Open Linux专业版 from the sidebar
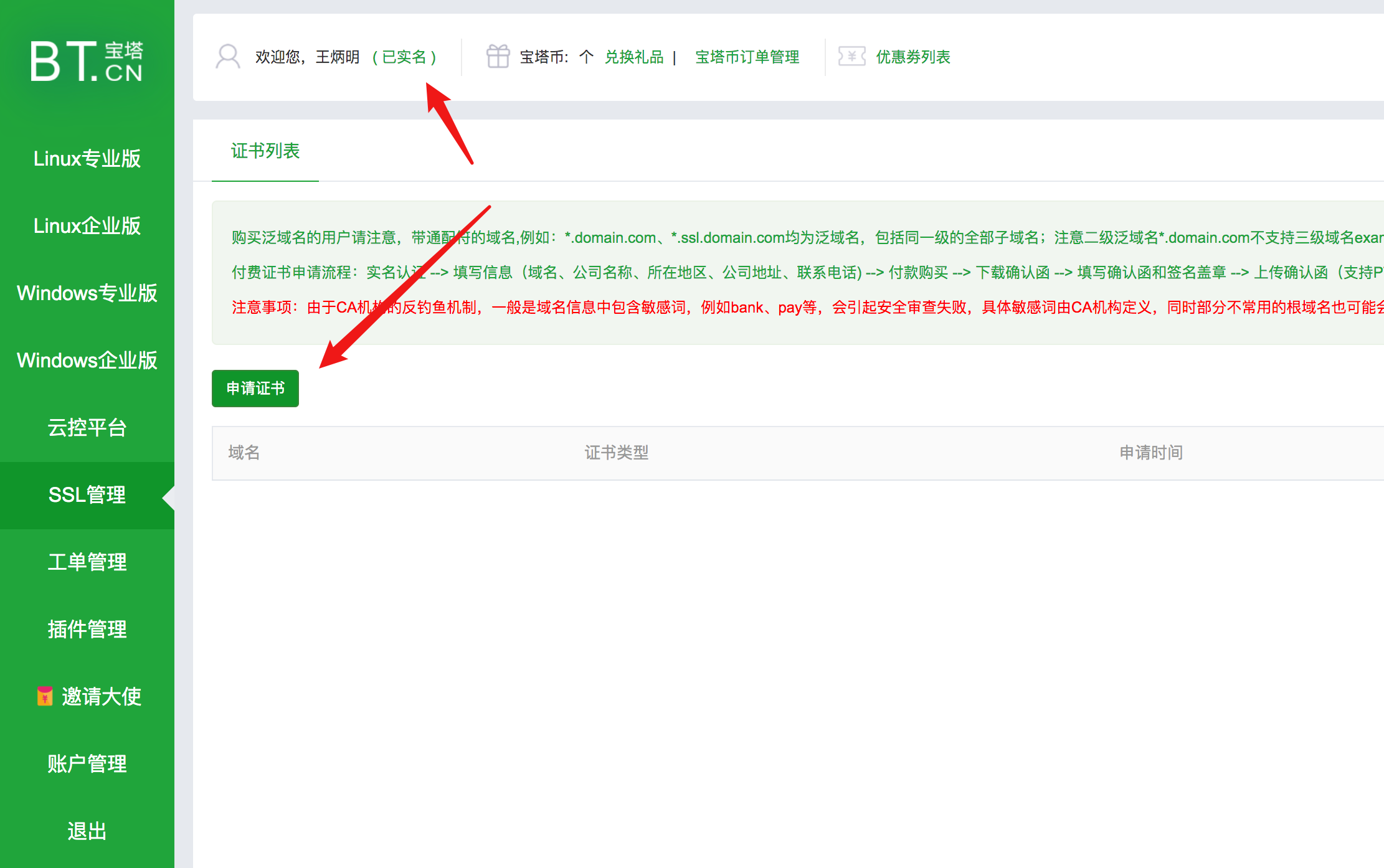The width and height of the screenshot is (1384, 868). 87,159
